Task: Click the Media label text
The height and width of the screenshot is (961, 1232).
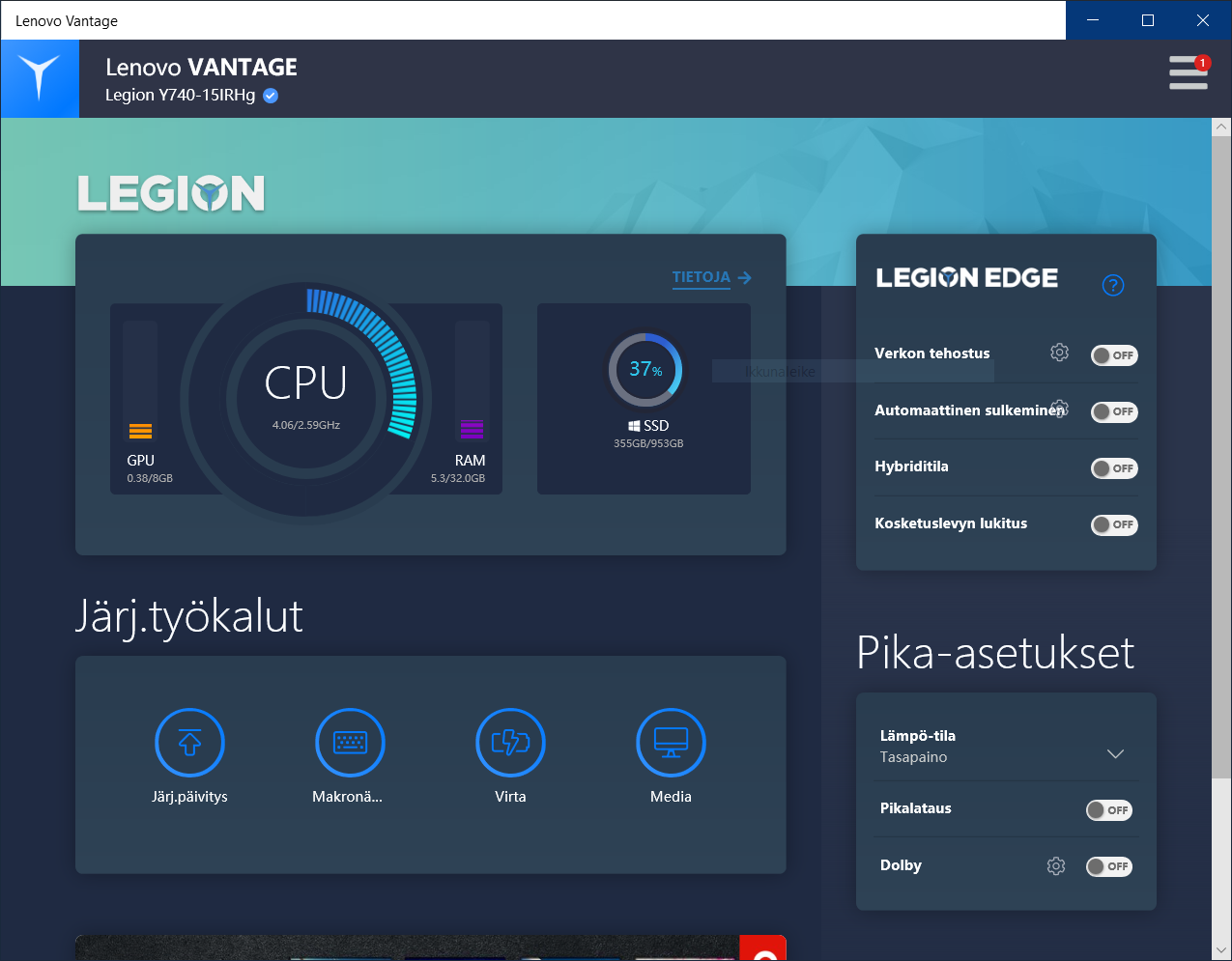Action: coord(671,797)
